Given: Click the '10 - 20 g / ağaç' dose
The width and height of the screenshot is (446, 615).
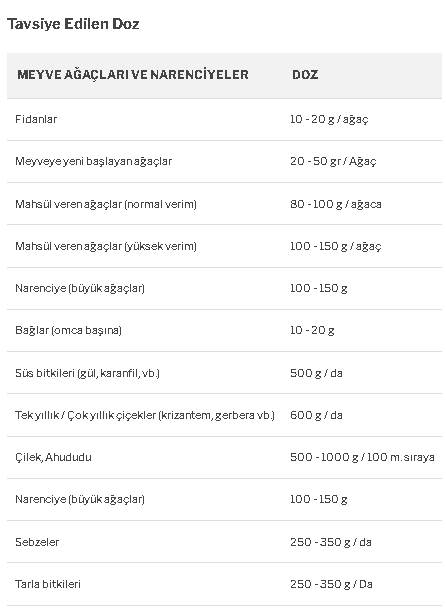Looking at the screenshot, I should click(329, 119).
